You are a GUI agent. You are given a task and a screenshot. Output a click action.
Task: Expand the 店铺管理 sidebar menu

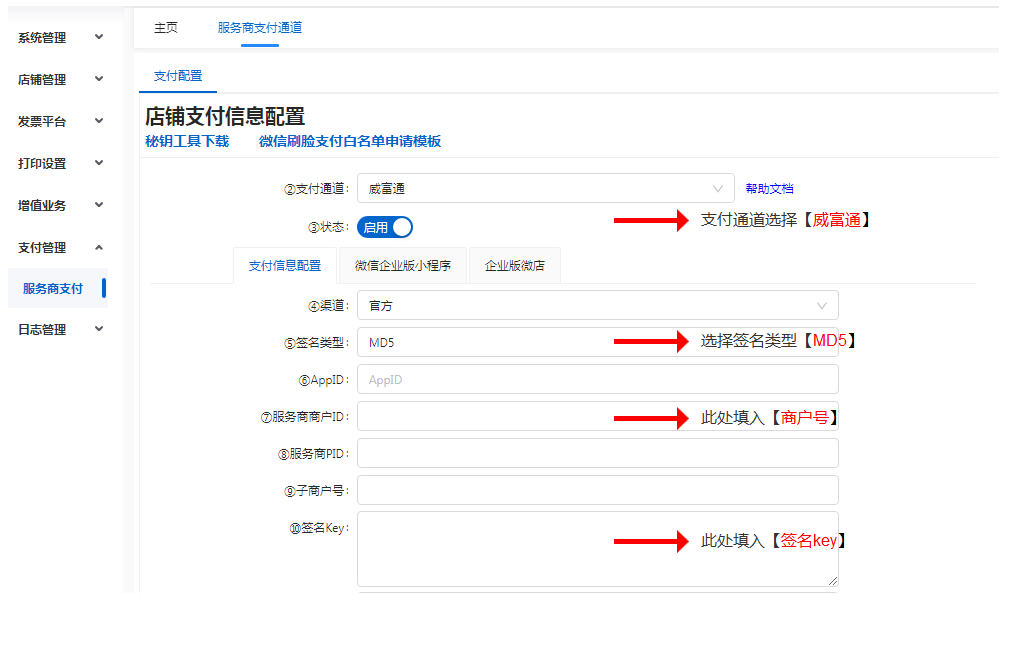[x=60, y=80]
